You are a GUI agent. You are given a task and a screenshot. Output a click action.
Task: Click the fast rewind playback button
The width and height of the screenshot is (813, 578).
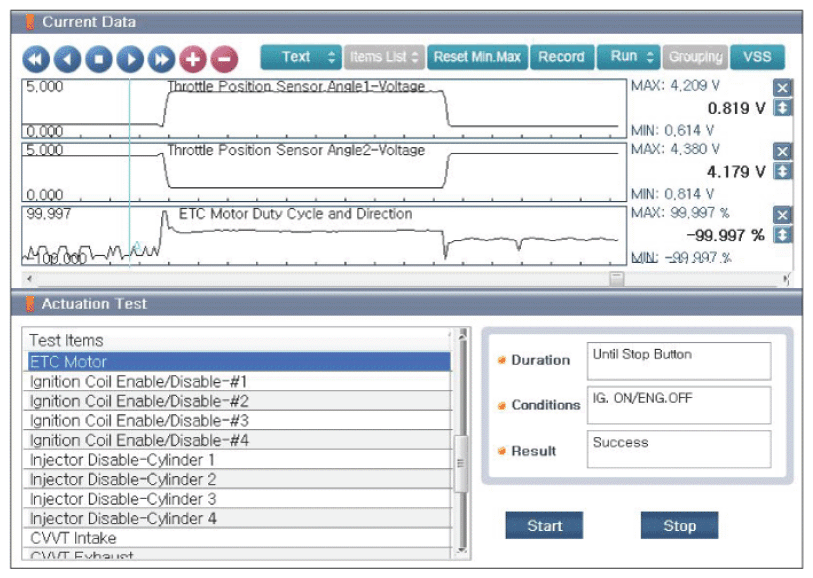(x=36, y=59)
